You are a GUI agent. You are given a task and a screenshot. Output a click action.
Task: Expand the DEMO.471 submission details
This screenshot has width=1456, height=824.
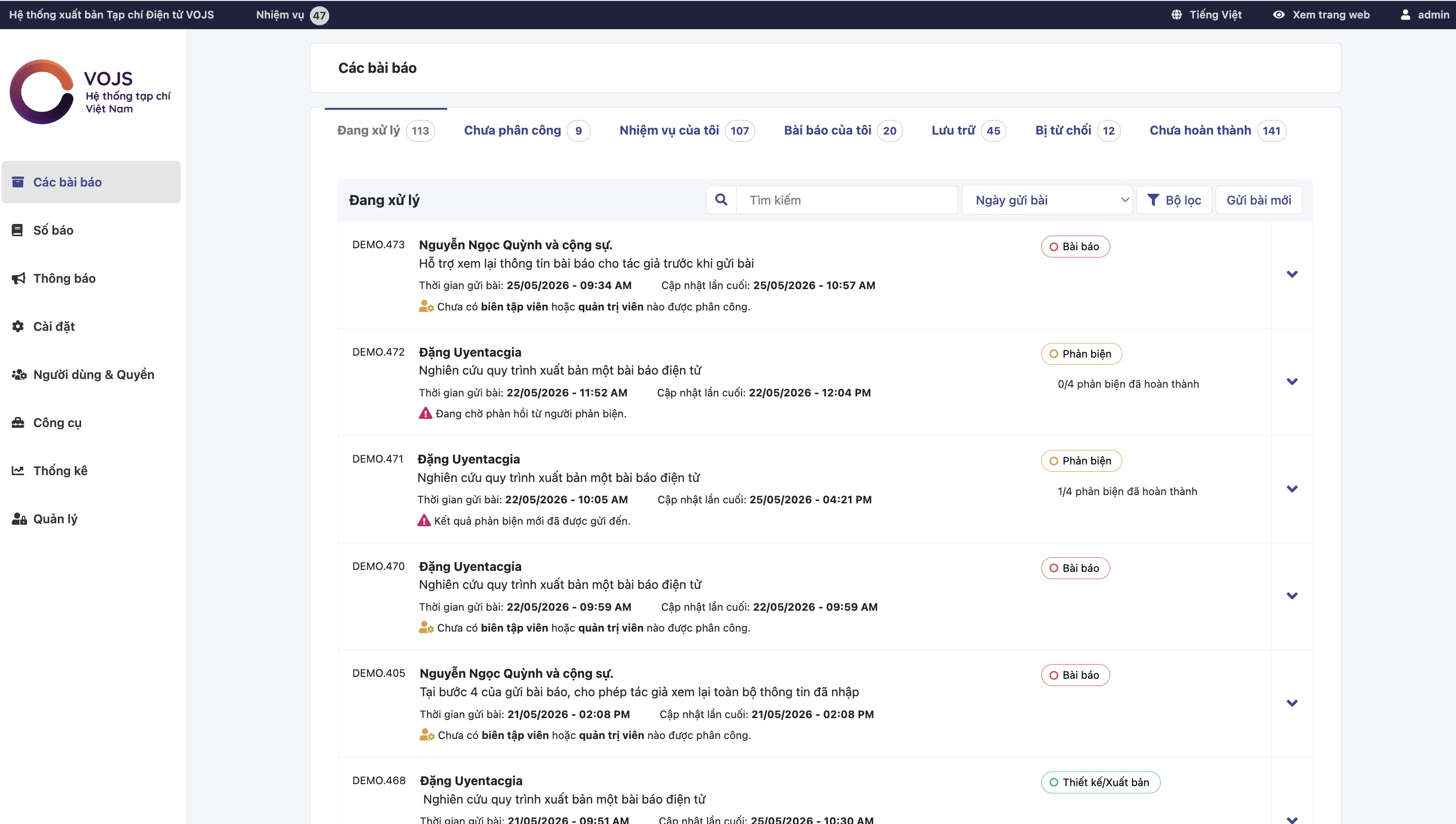1292,489
